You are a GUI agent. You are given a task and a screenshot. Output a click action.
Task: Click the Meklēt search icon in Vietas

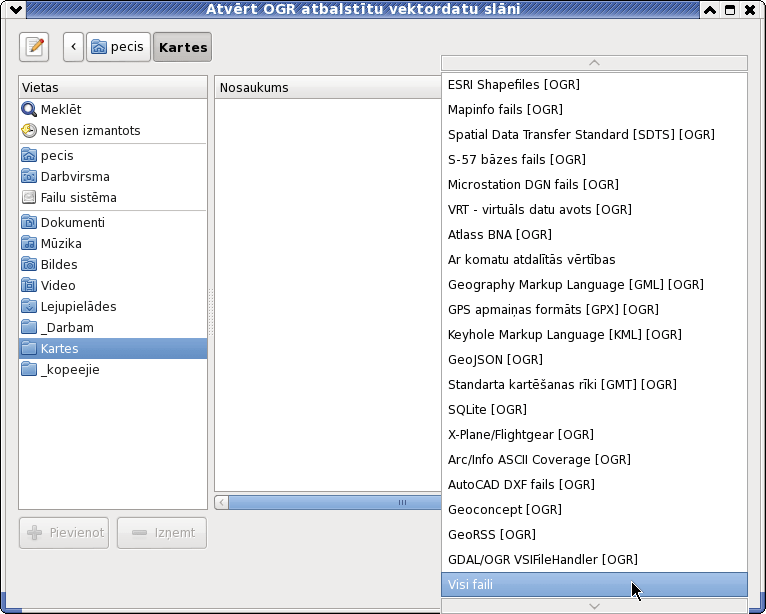[x=29, y=109]
